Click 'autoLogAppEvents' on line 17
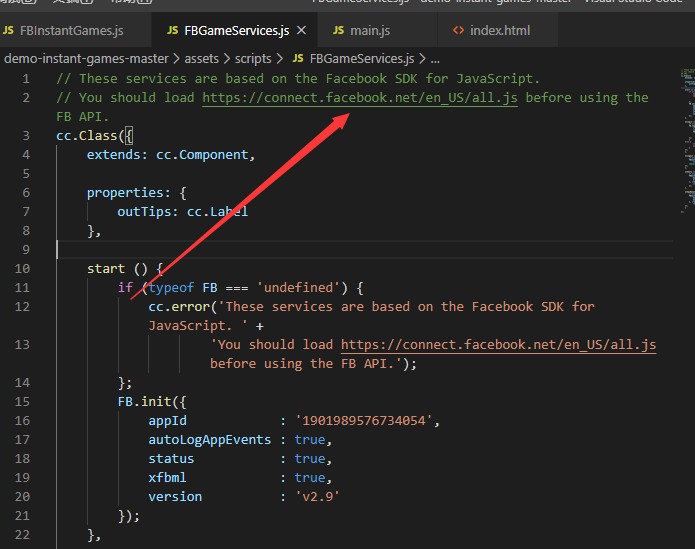 tap(210, 440)
